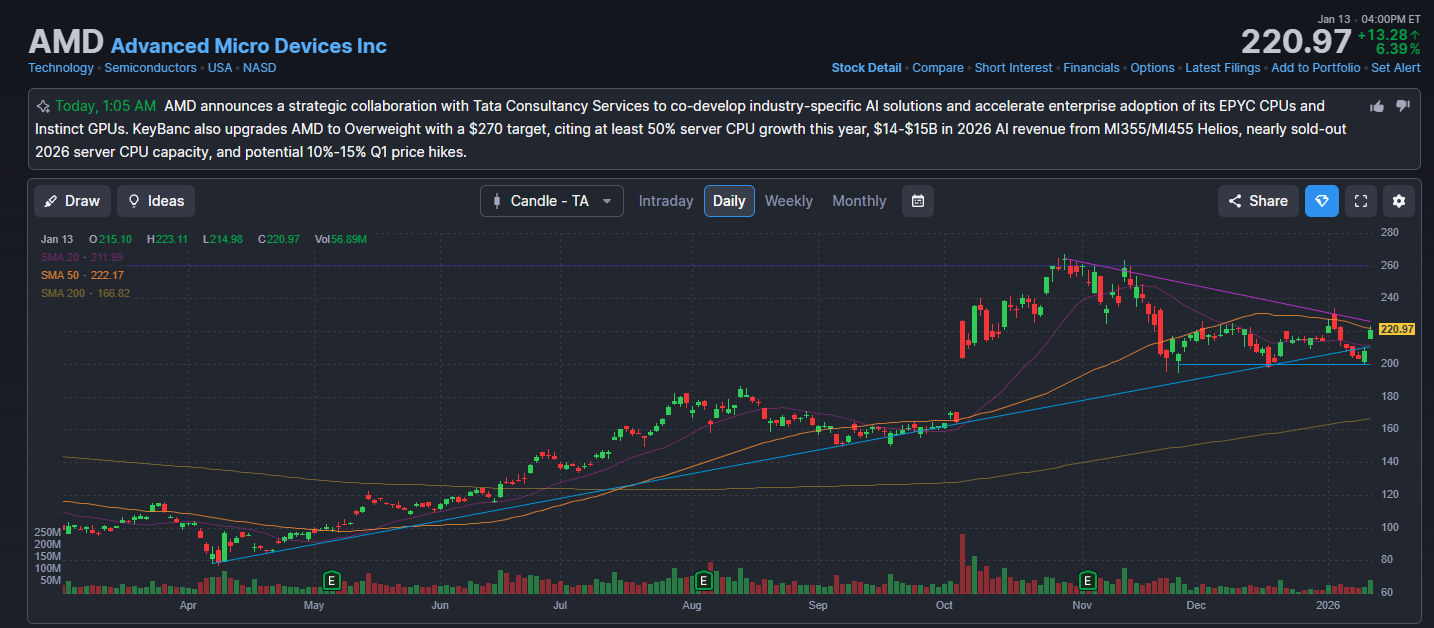
Task: Expand the Candle - TA chart type dropdown
Action: [552, 201]
